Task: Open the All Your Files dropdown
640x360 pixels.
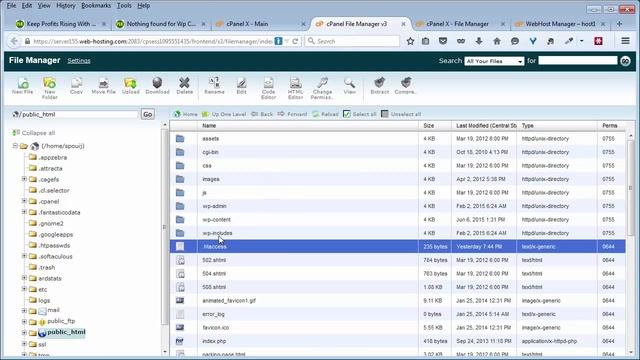Action: pyautogui.click(x=494, y=61)
